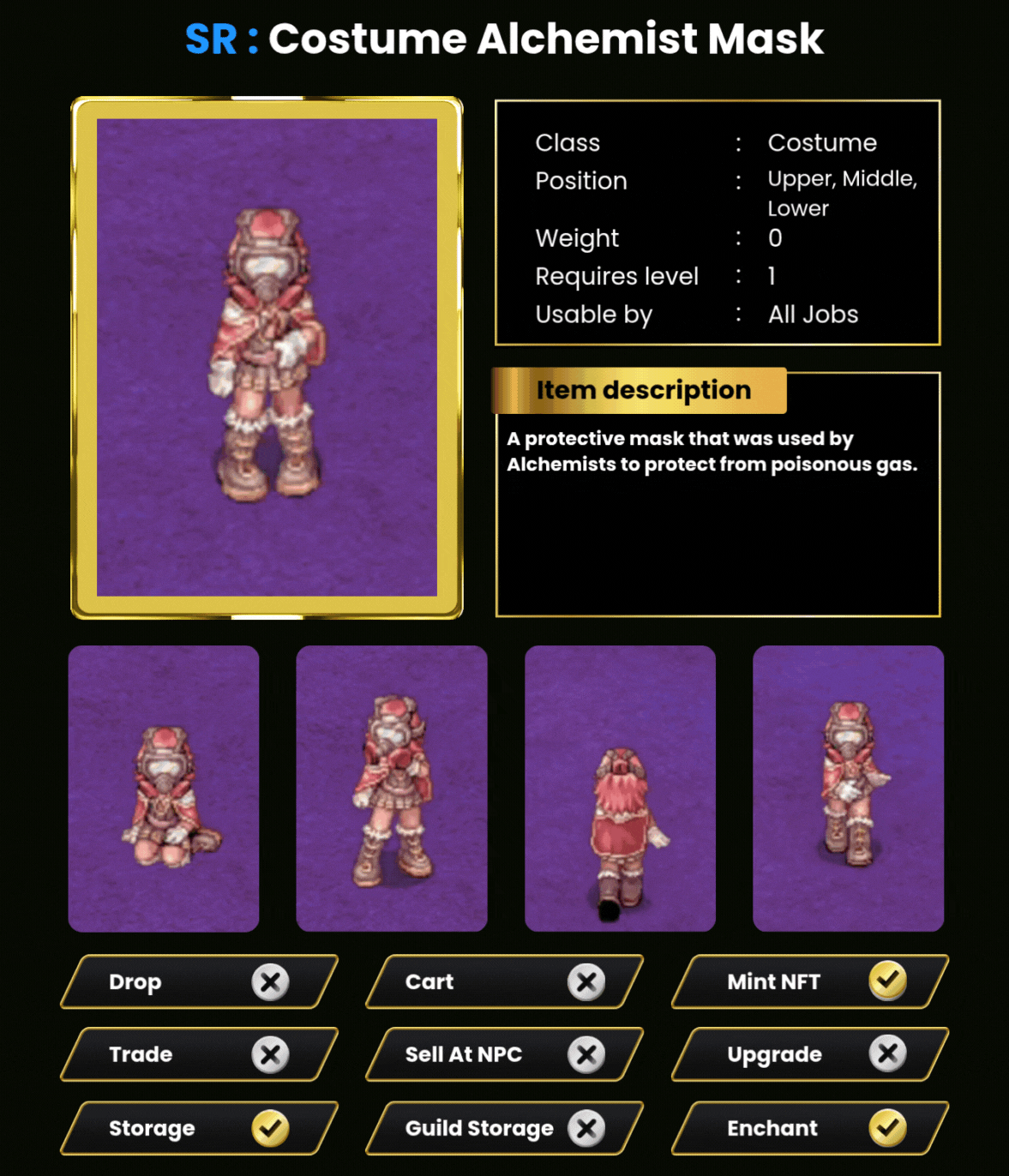Select the Mint NFT label

(773, 981)
